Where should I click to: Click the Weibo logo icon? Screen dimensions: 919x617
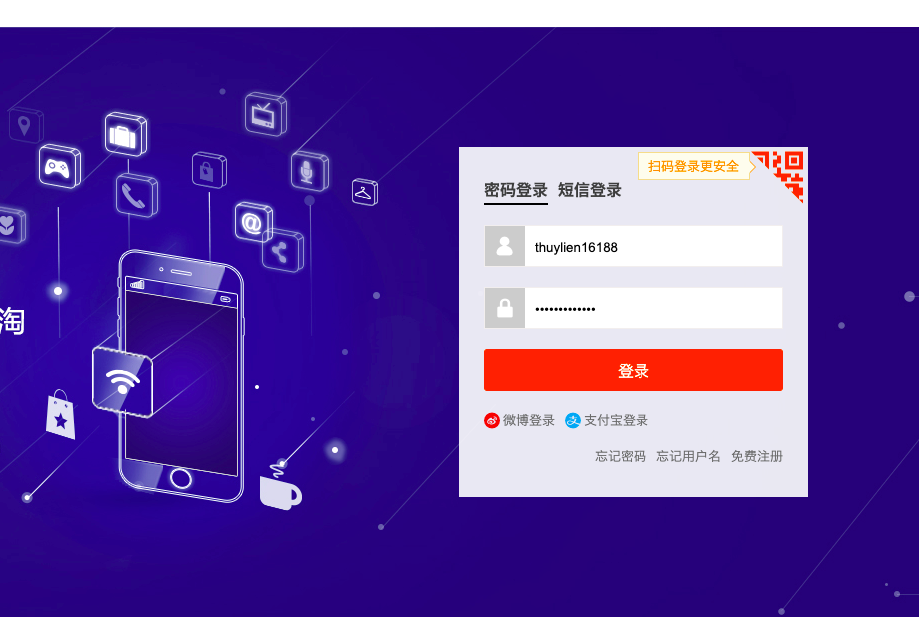coord(492,420)
